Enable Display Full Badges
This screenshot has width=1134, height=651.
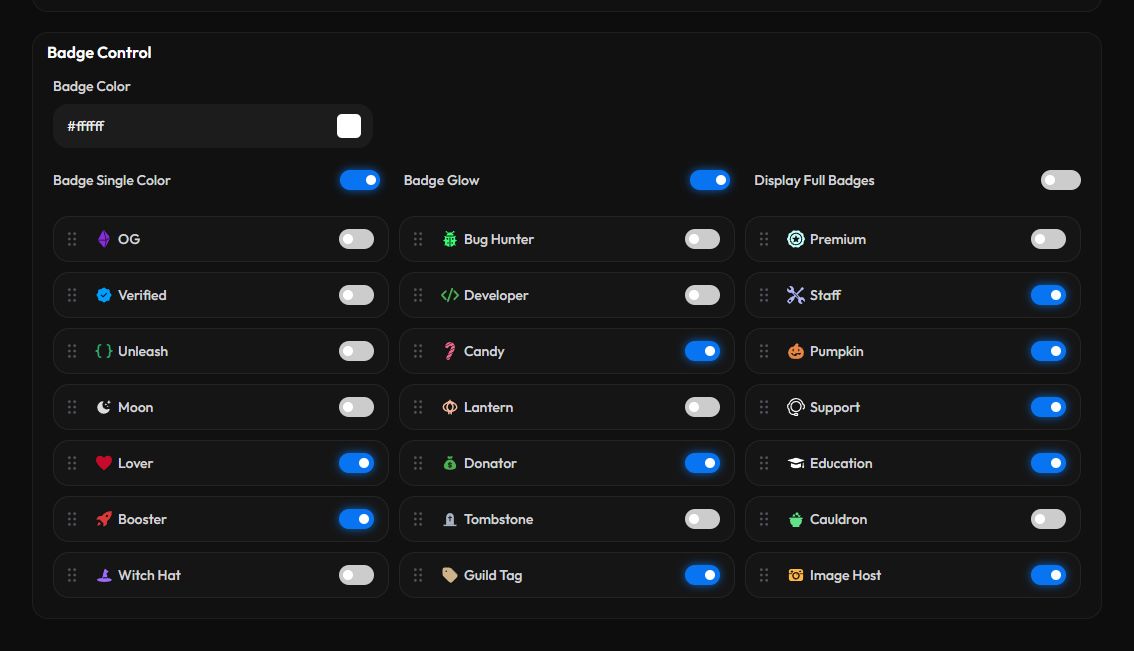1060,180
